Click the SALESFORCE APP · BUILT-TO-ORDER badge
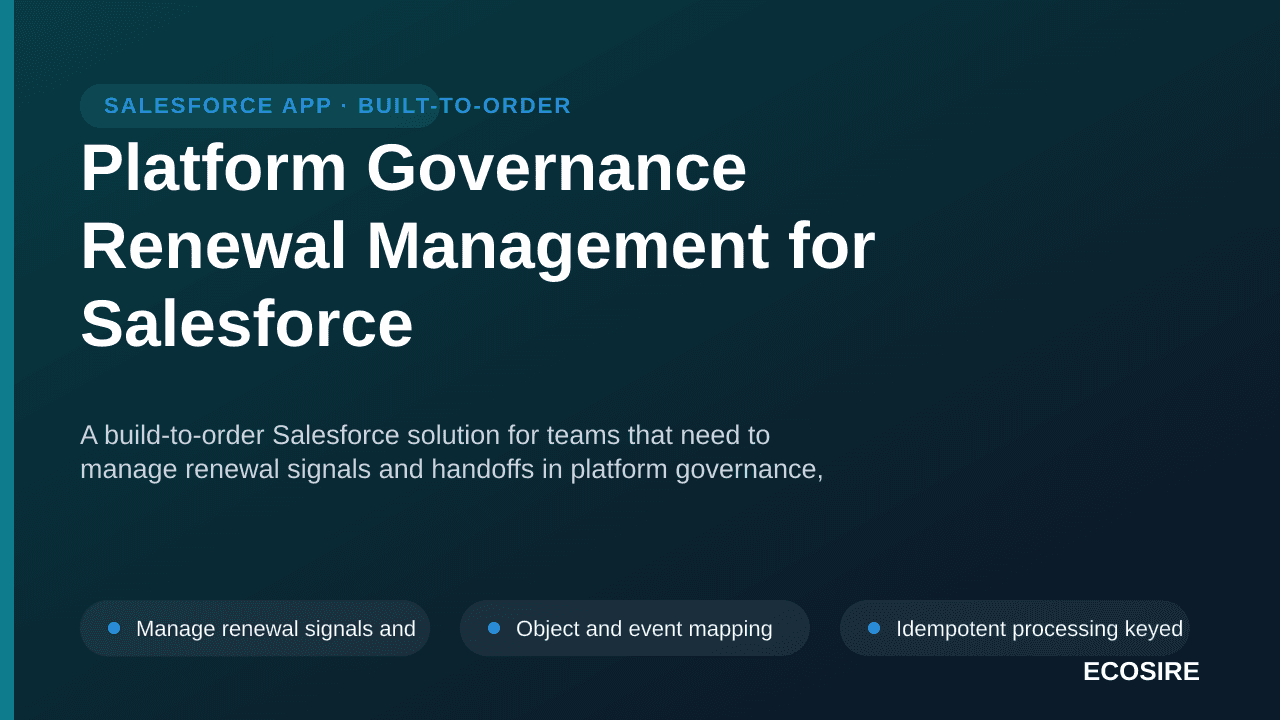This screenshot has height=720, width=1280. 260,106
